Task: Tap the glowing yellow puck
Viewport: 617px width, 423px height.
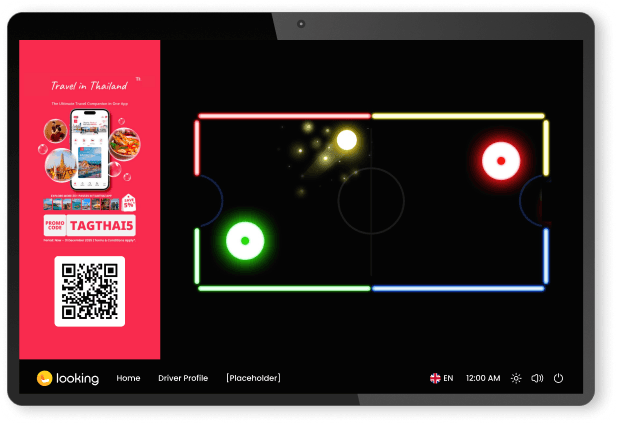Action: [x=346, y=140]
